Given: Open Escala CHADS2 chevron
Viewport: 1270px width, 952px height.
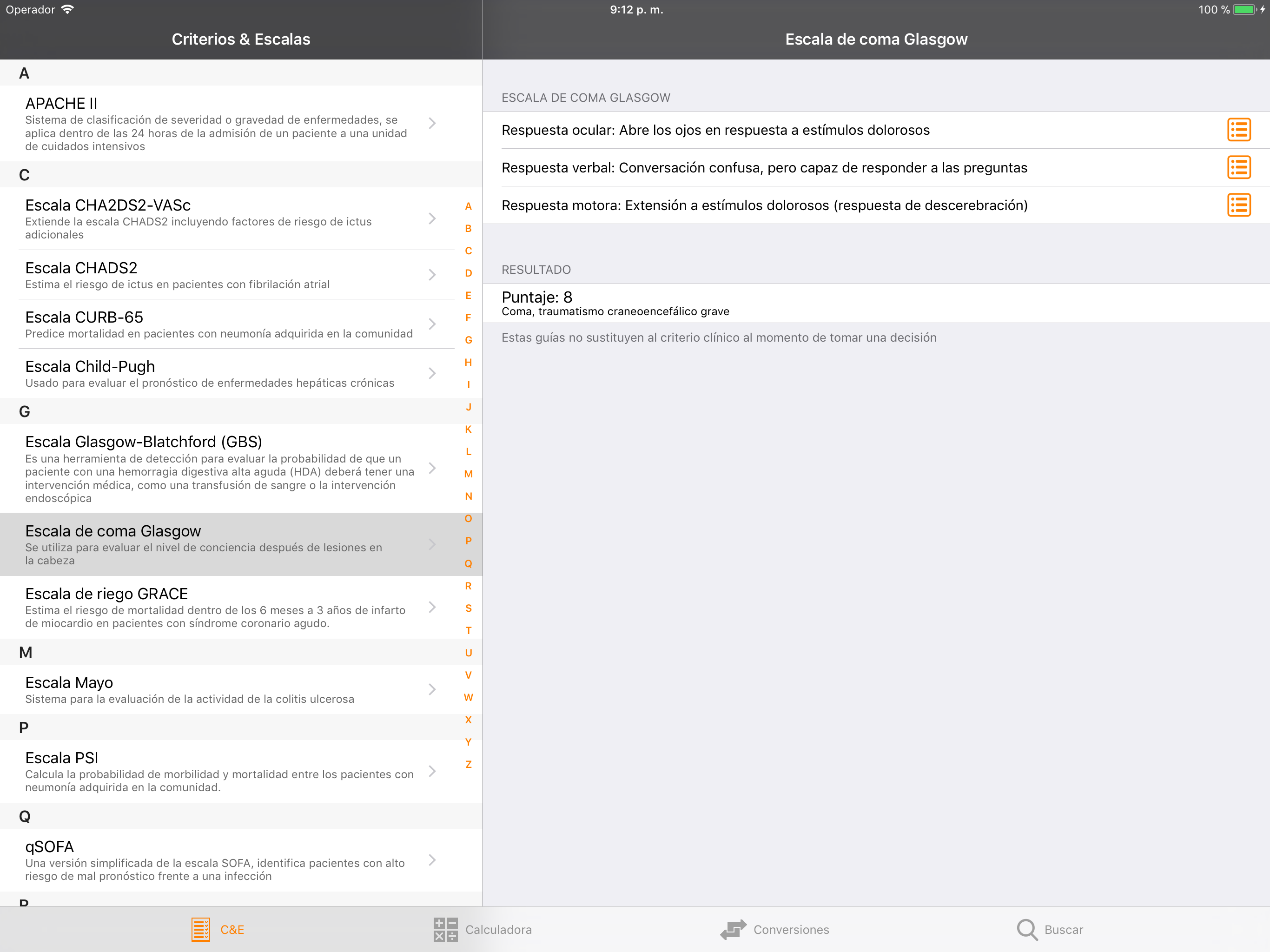Looking at the screenshot, I should (x=432, y=275).
